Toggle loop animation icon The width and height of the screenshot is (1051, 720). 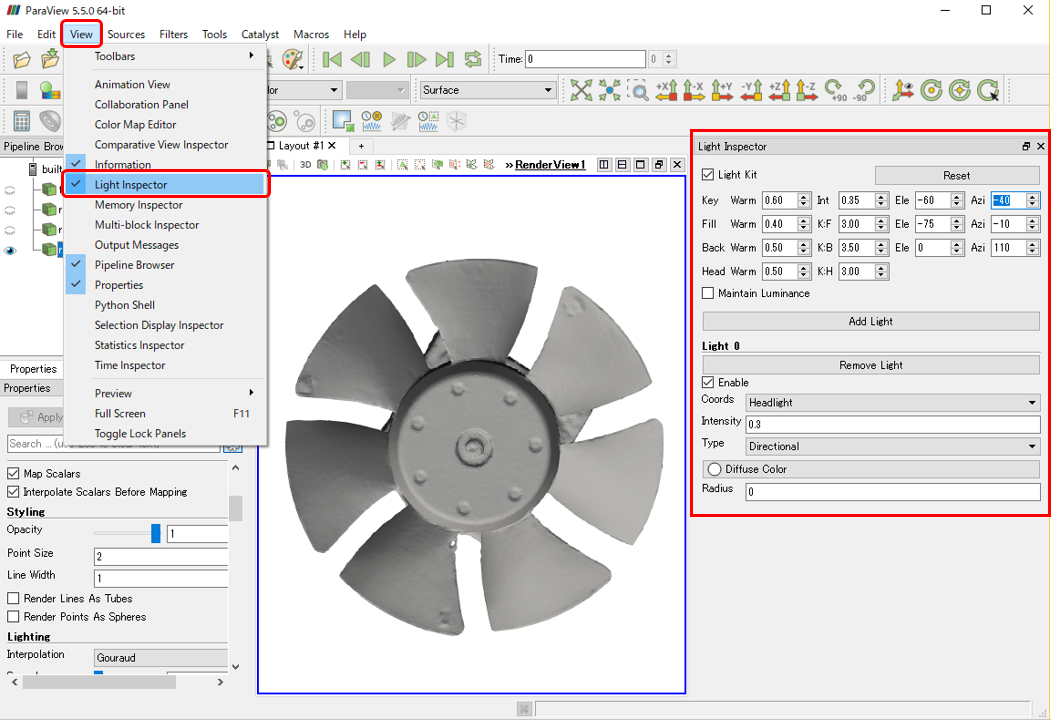473,60
